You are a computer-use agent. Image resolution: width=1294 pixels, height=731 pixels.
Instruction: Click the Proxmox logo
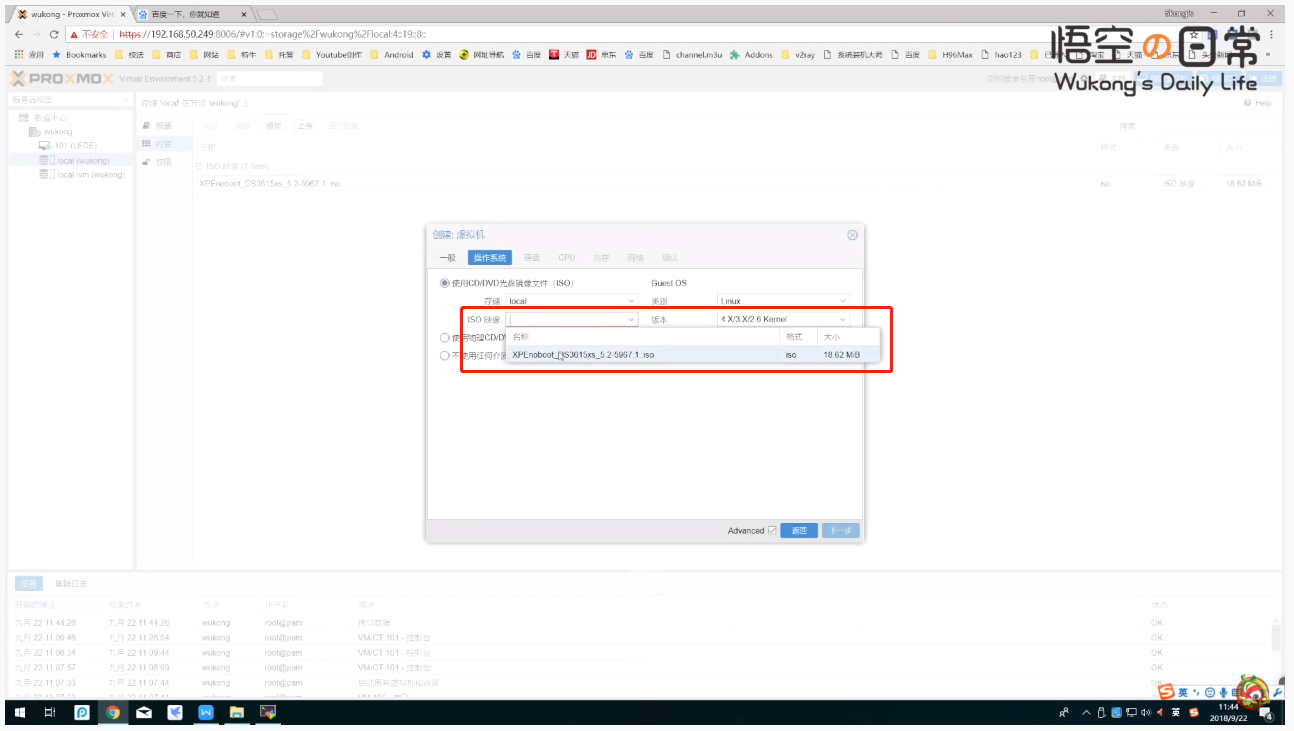[62, 79]
